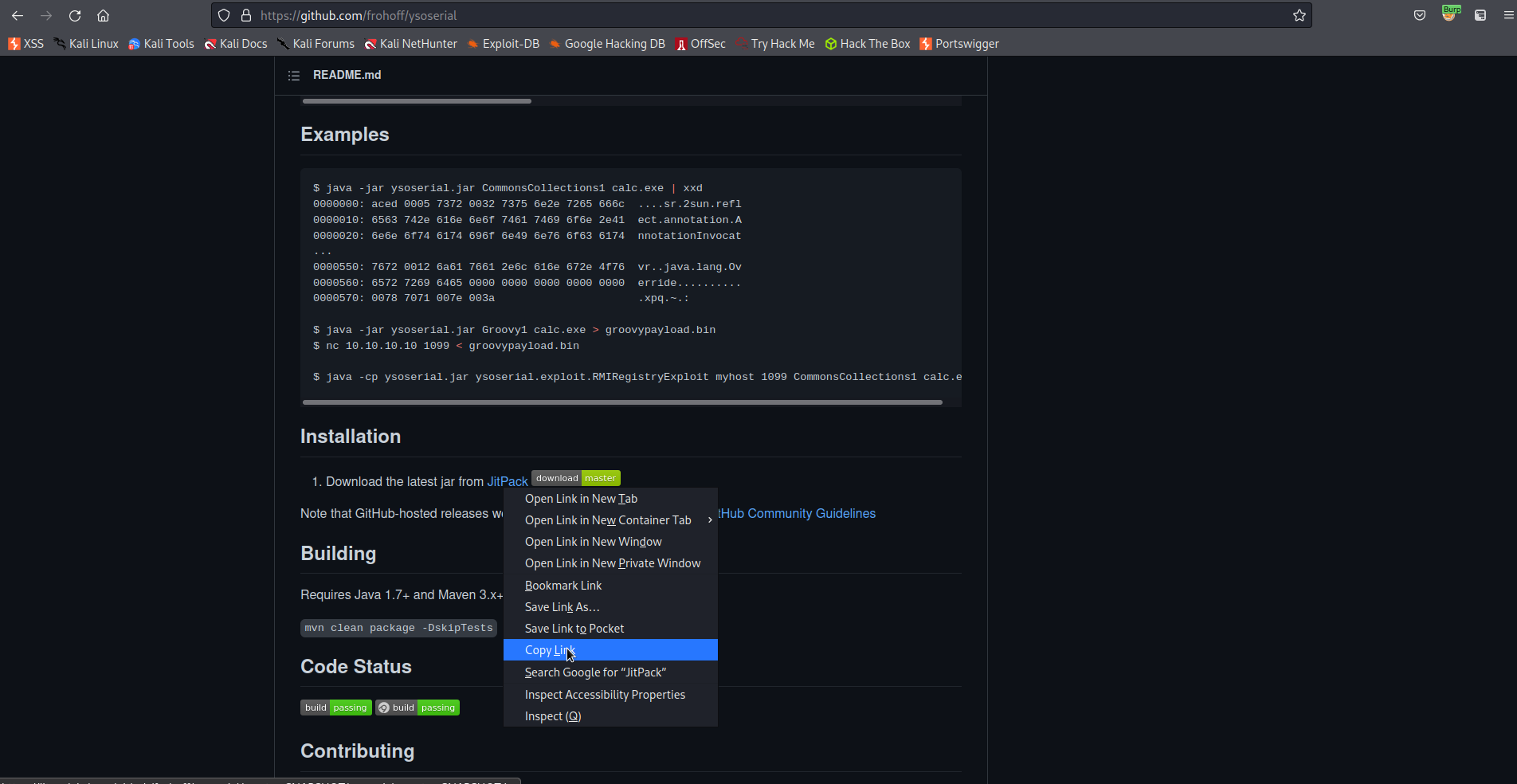This screenshot has height=784, width=1517.
Task: Open the Hack The Box bookmark
Action: click(867, 44)
